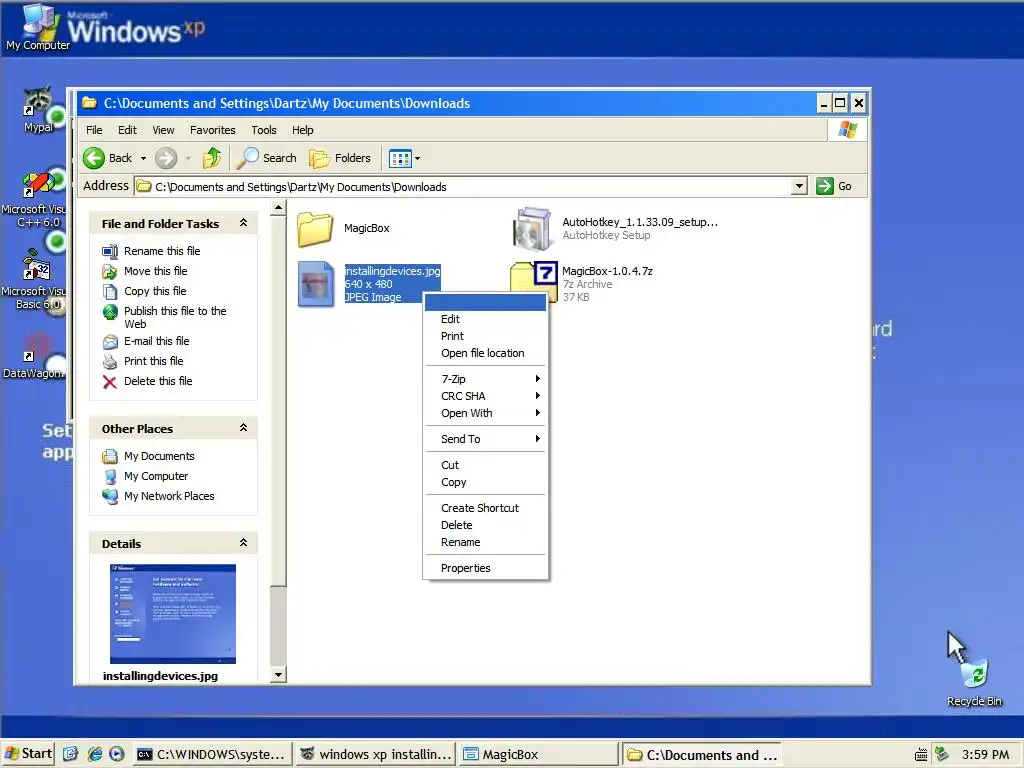This screenshot has width=1024, height=768.
Task: Collapse the Other Places panel
Action: coord(243,428)
